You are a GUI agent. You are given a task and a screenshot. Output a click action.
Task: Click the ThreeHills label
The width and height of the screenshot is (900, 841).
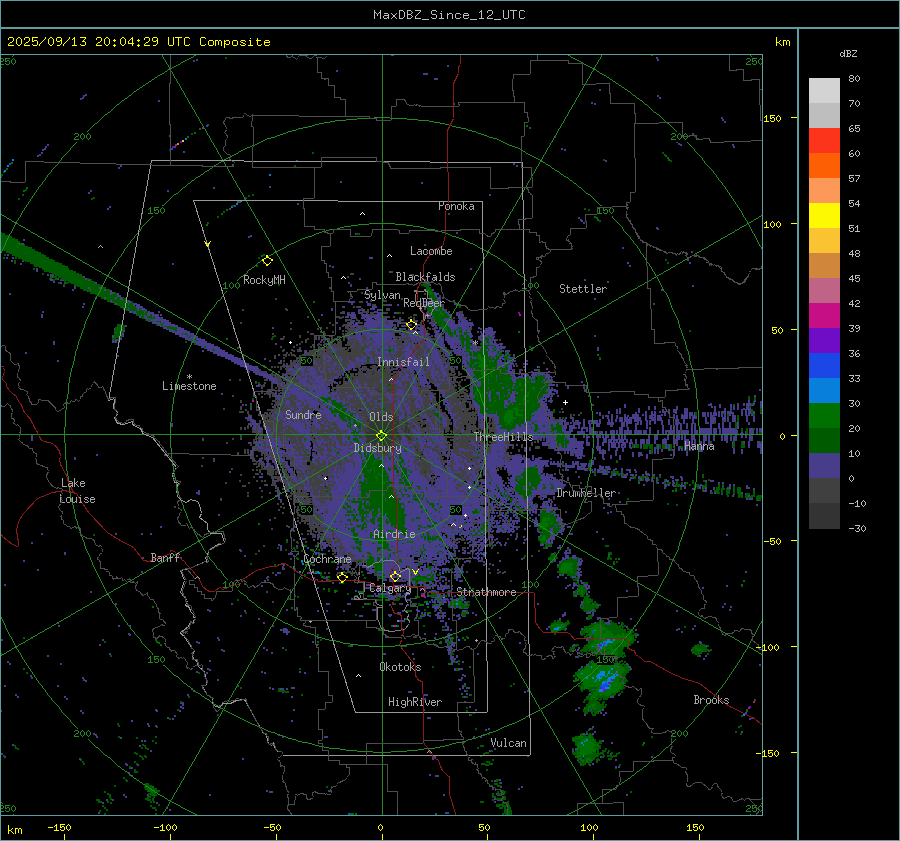pos(503,437)
